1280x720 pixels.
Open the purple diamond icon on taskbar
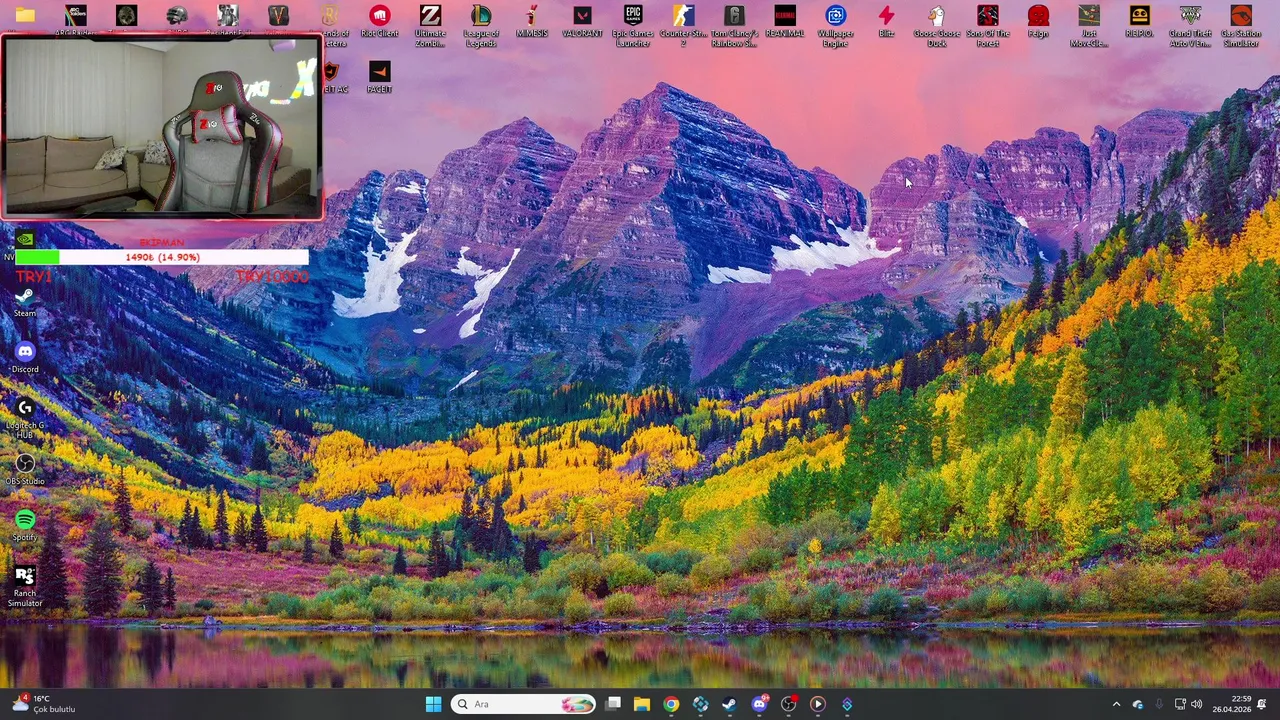click(847, 704)
